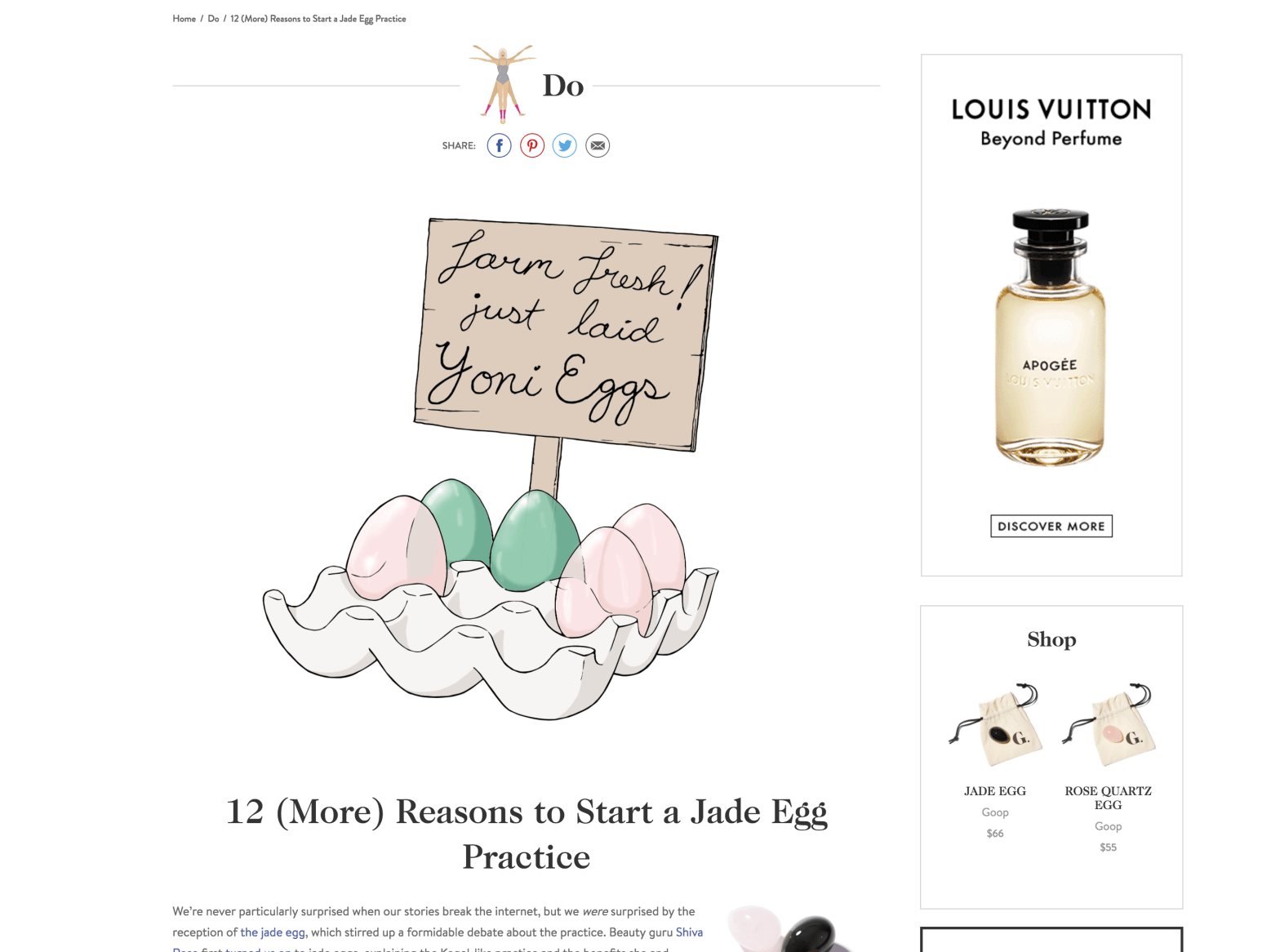Image resolution: width=1280 pixels, height=952 pixels.
Task: Open the Louis Vuitton perfume bottle ad
Action: tap(1051, 337)
